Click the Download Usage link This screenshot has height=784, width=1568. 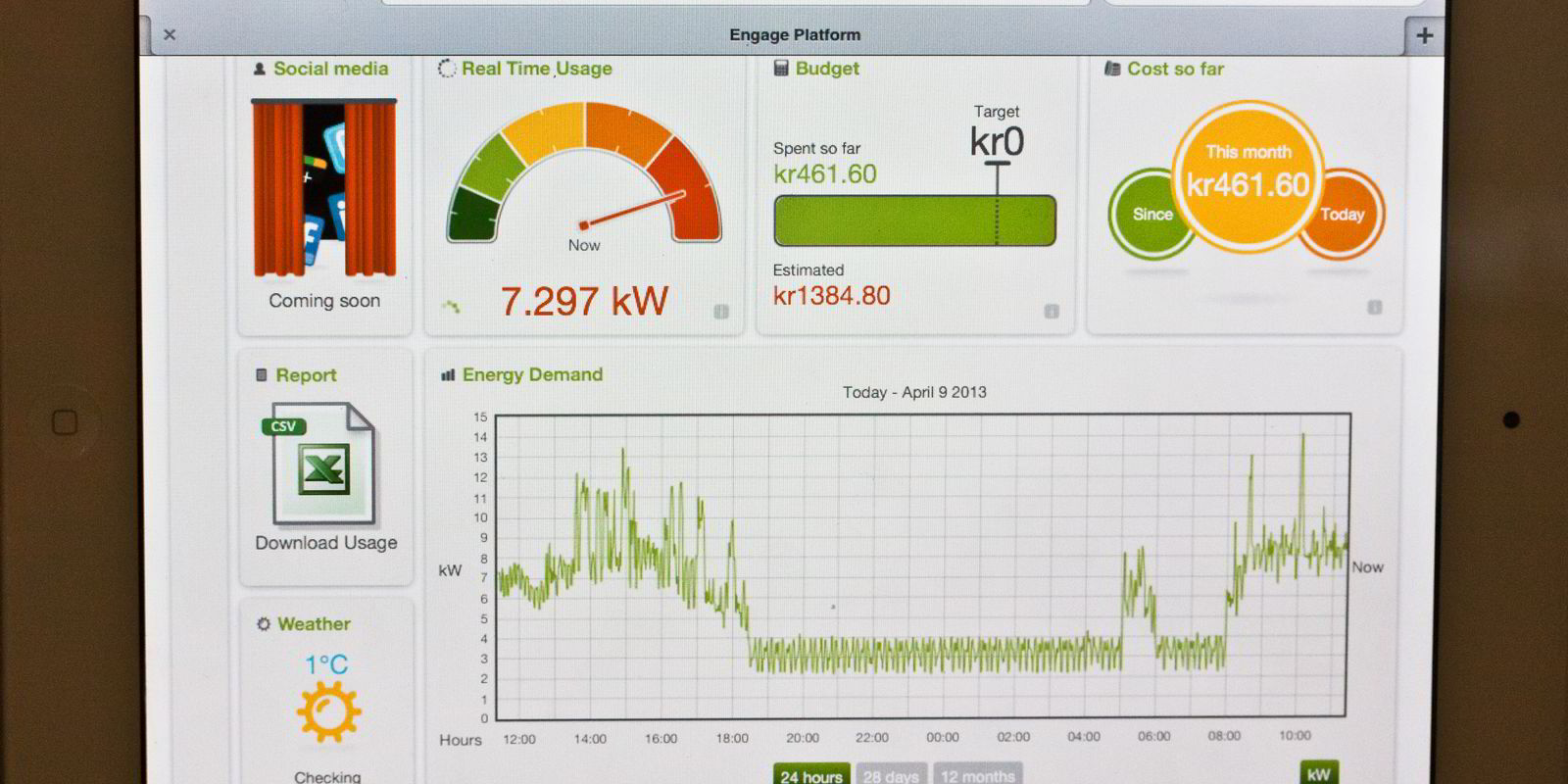point(326,543)
